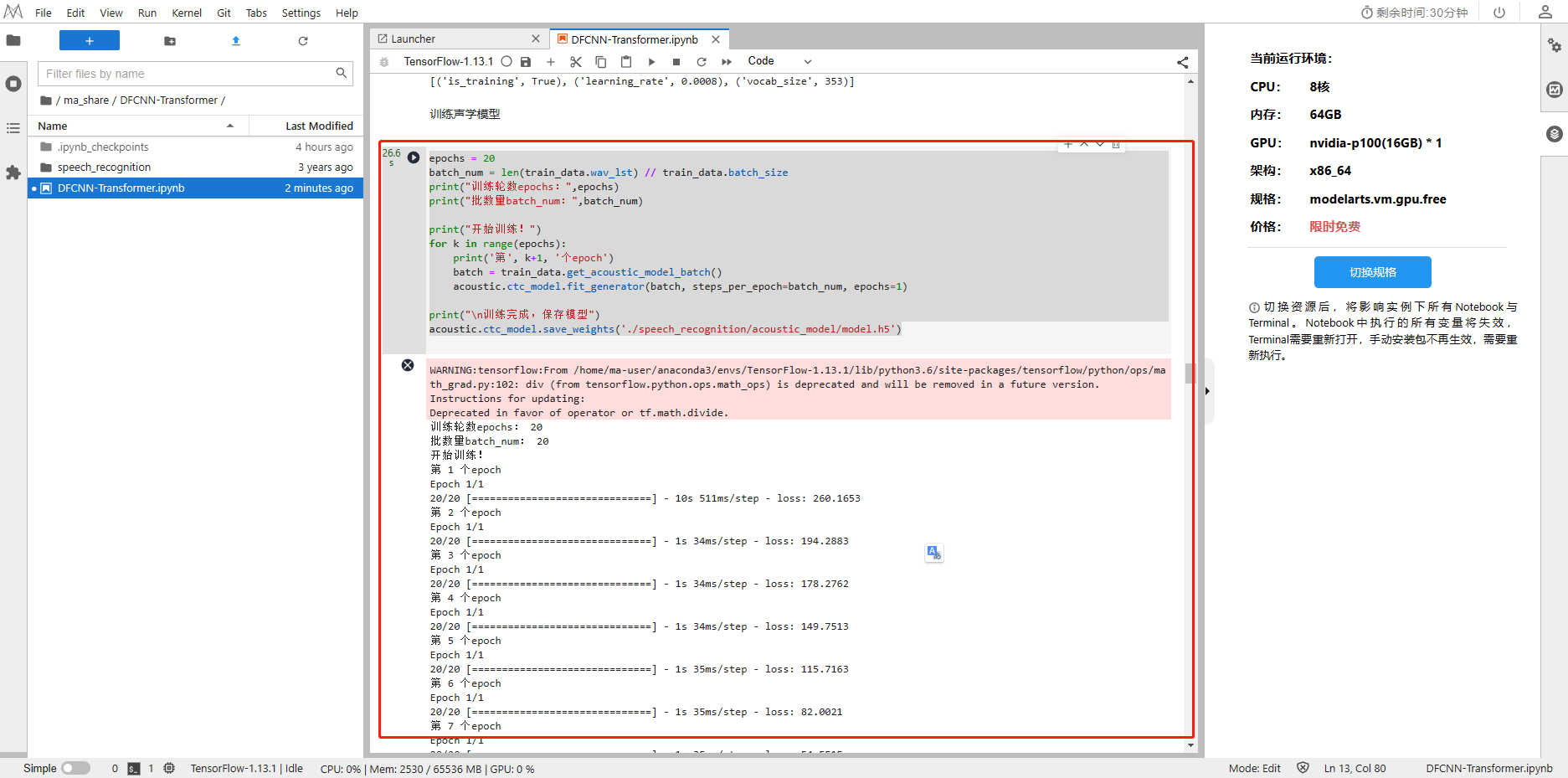
Task: Click the kernel chip icon in status bar
Action: [x=169, y=768]
